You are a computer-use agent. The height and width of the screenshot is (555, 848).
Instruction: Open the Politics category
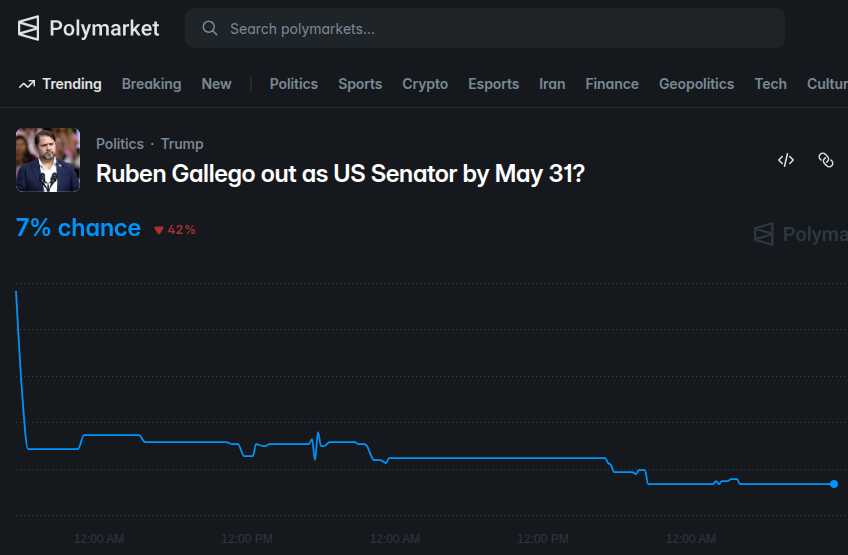pos(293,84)
